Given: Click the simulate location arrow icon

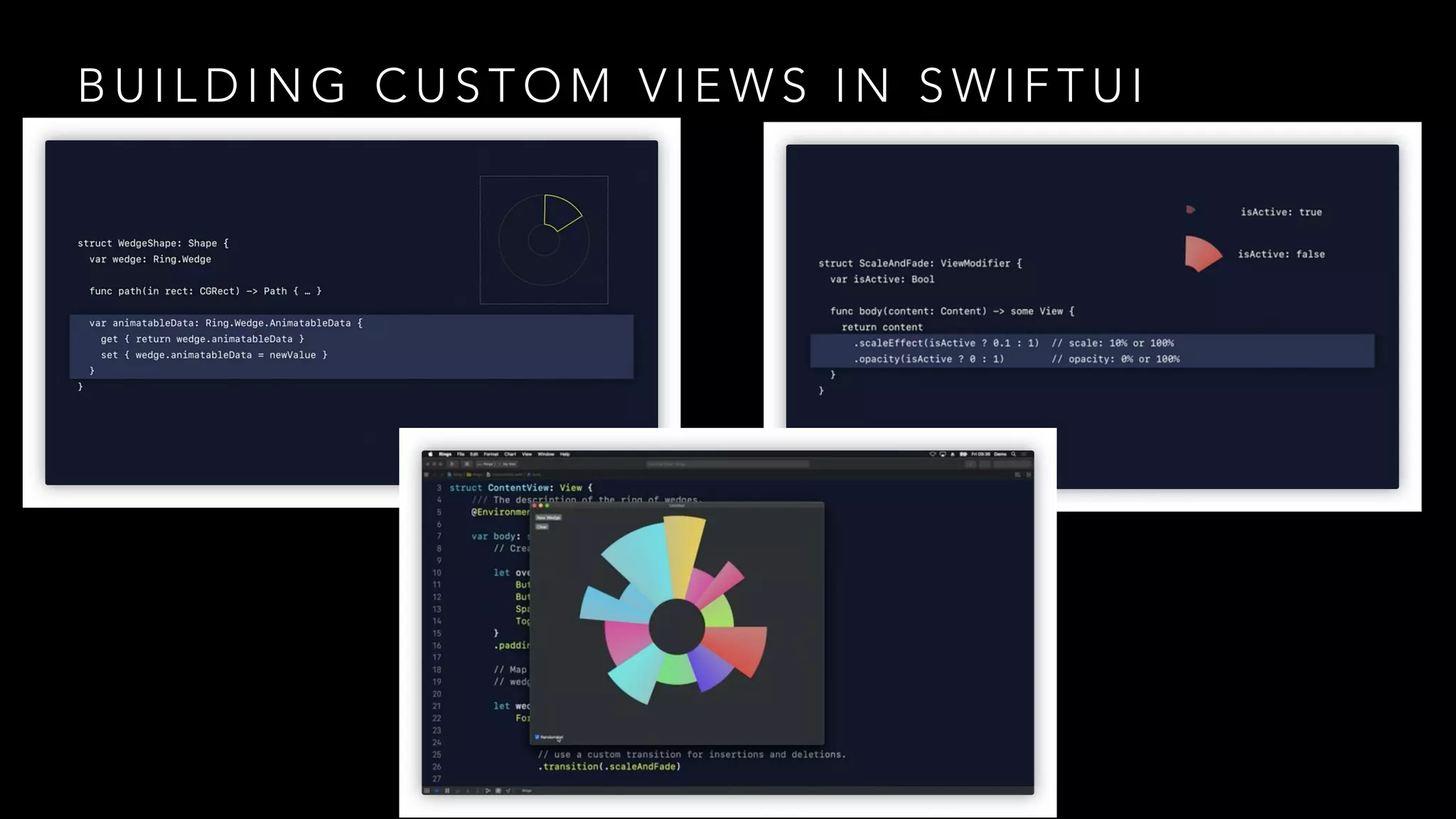Looking at the screenshot, I should tap(508, 791).
